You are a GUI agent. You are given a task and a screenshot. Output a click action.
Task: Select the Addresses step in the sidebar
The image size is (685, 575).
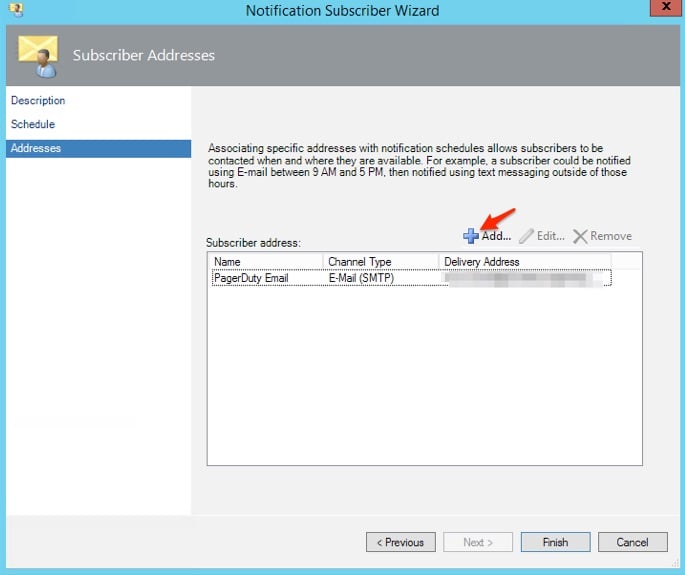pos(35,148)
